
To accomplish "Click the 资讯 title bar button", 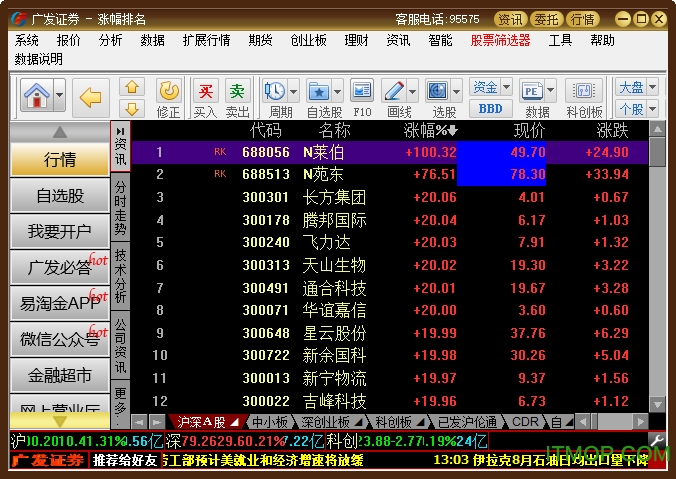I will (510, 19).
